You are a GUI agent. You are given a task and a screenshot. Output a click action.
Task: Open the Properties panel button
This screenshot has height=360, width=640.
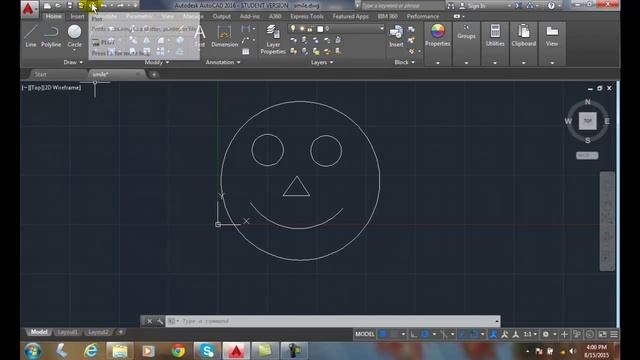(x=438, y=35)
